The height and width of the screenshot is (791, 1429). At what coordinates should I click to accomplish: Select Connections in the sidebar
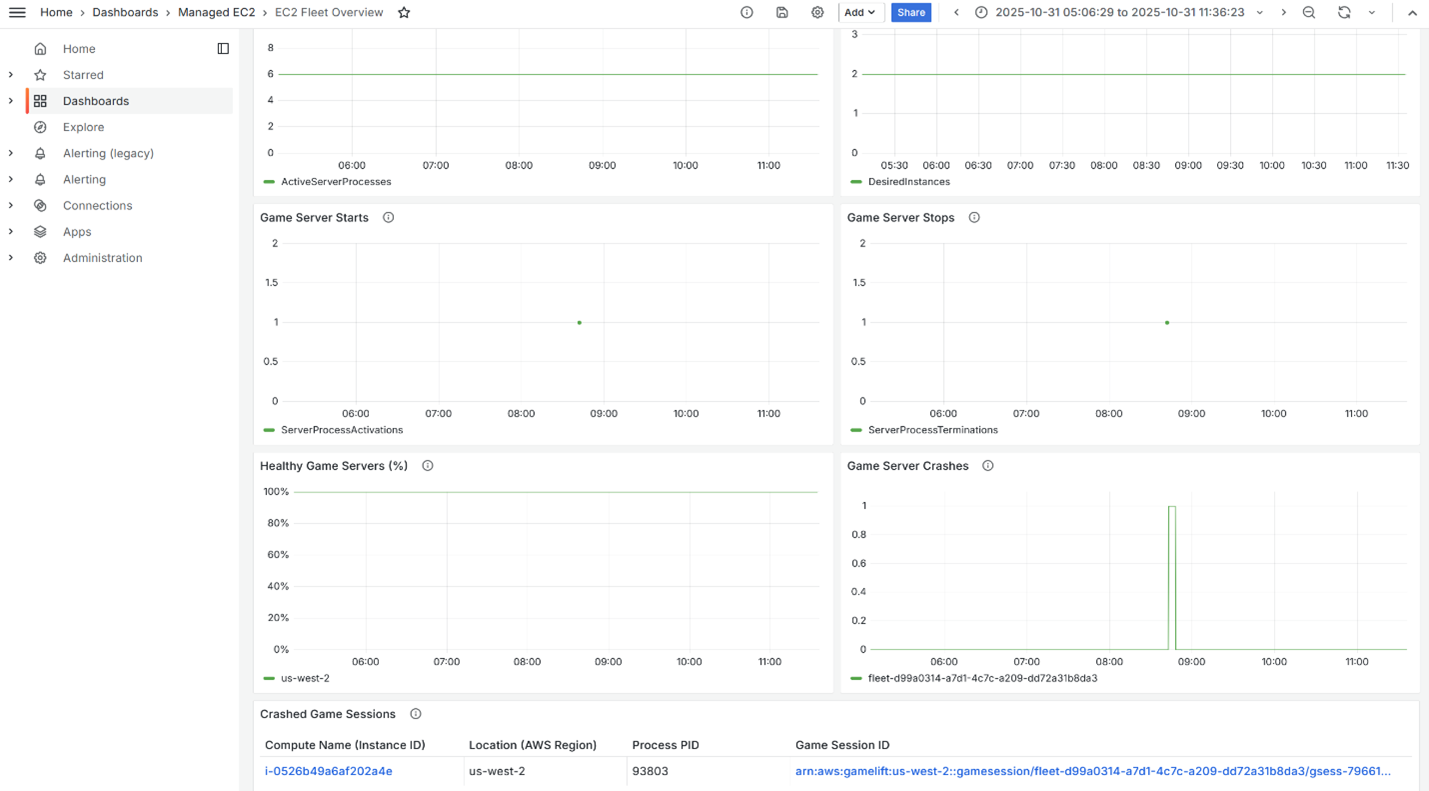point(97,205)
